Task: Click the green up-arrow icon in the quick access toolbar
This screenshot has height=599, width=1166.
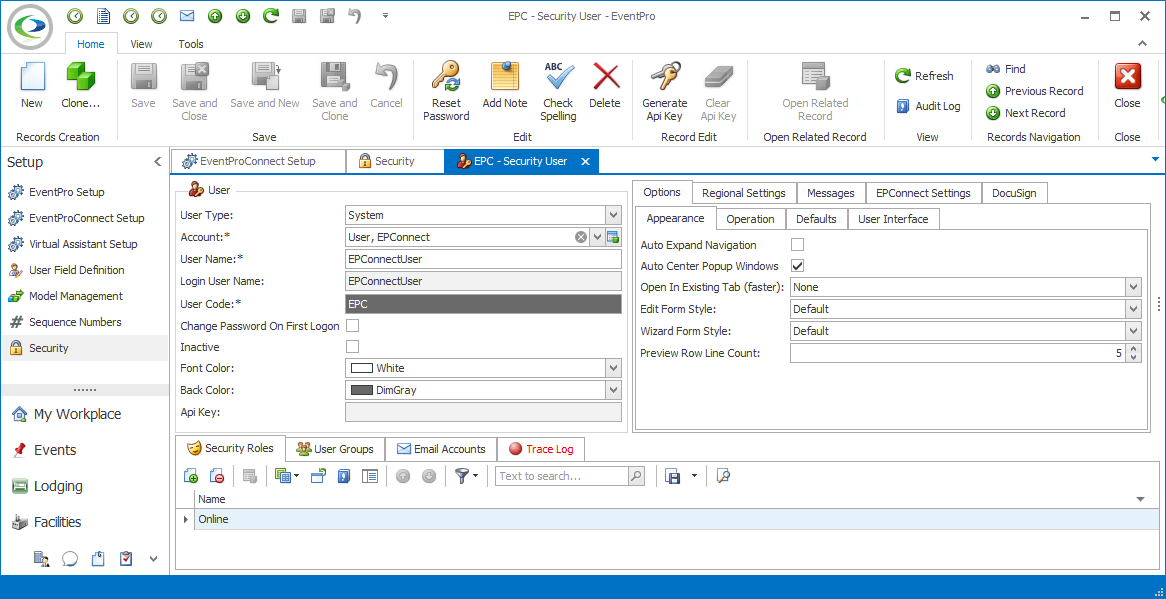Action: pos(215,15)
